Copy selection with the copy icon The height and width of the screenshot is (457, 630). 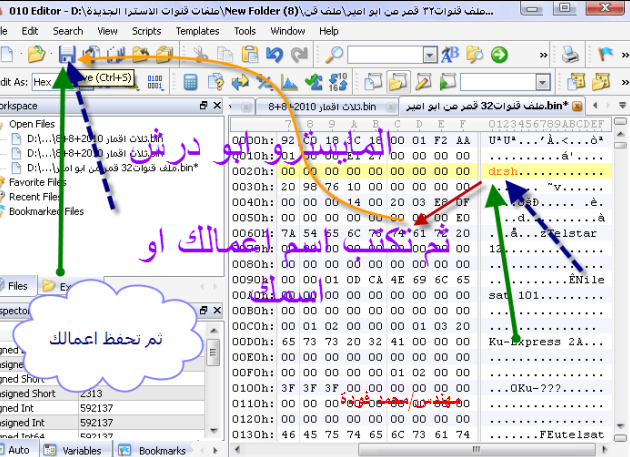(225, 54)
